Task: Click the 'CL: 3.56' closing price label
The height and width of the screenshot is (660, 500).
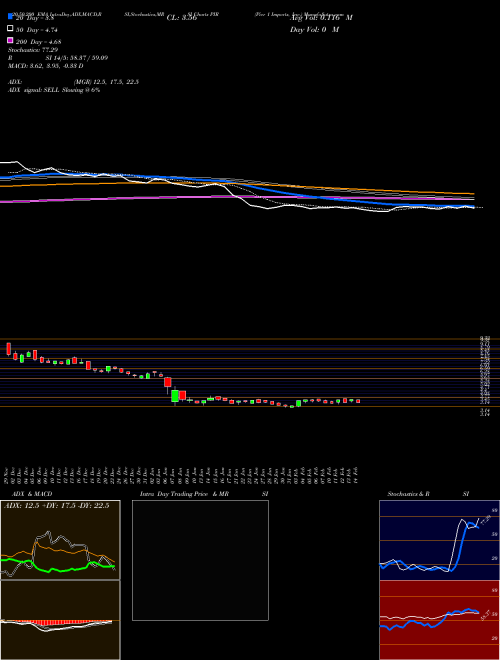Action: [182, 18]
